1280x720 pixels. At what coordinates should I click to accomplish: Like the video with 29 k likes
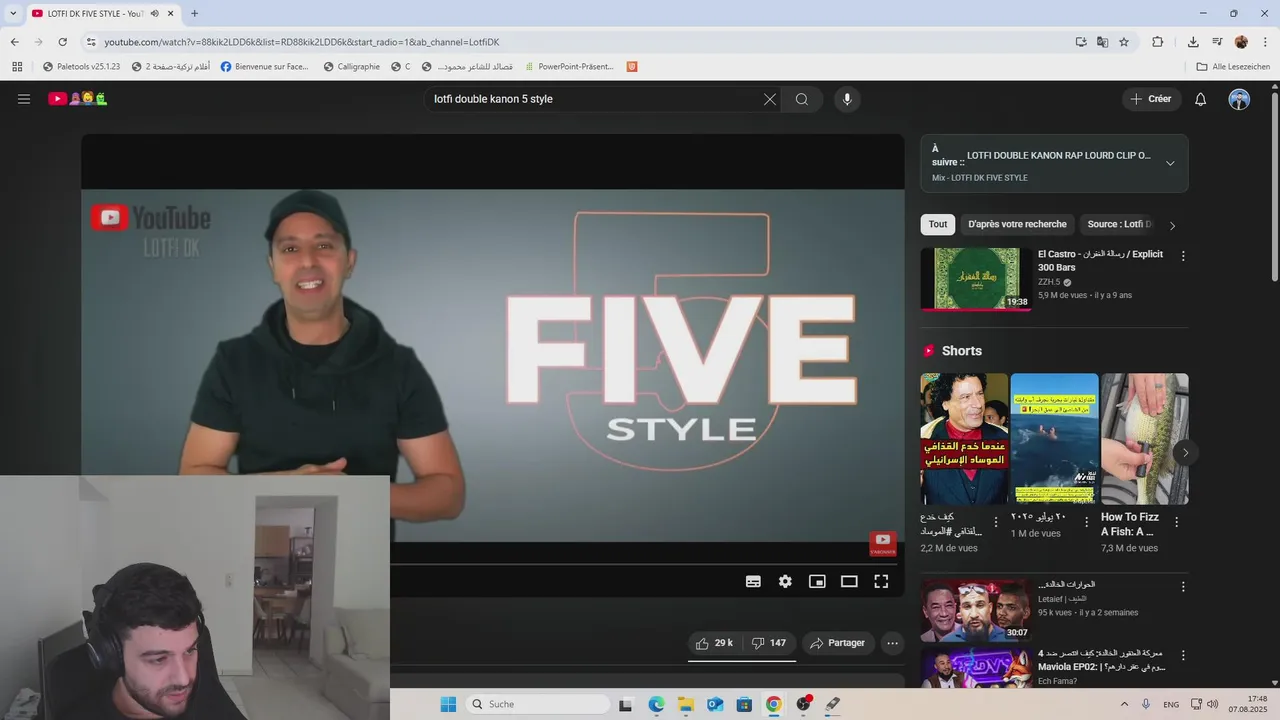tap(715, 643)
